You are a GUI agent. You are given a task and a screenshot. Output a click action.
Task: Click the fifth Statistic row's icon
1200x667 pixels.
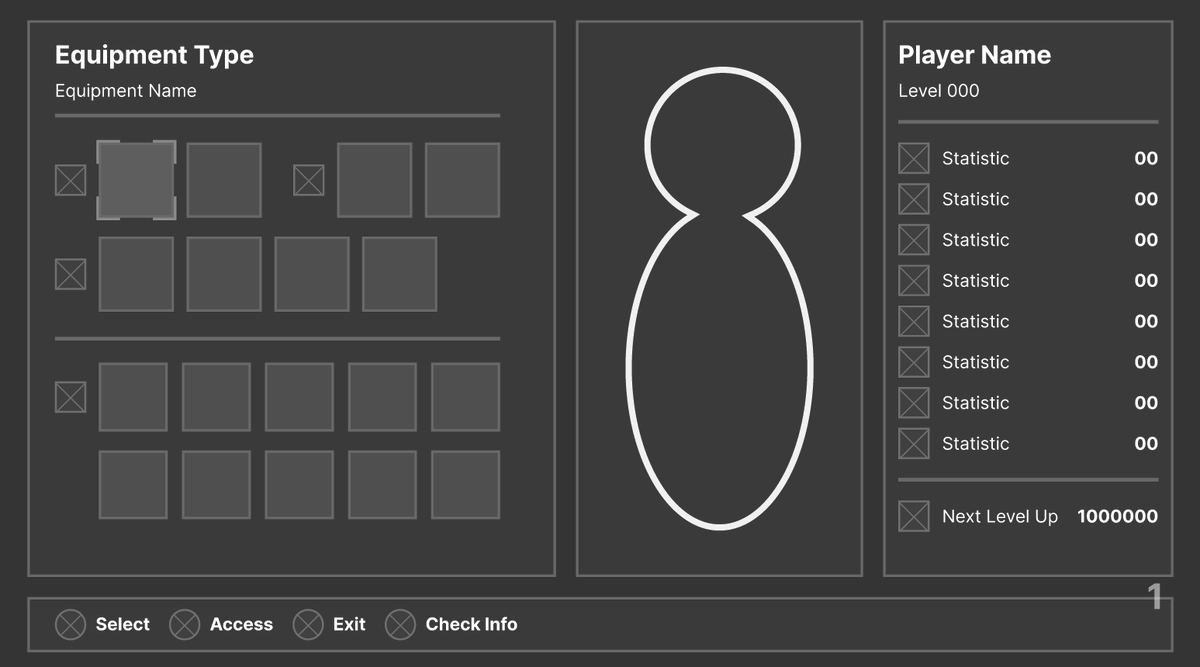914,321
